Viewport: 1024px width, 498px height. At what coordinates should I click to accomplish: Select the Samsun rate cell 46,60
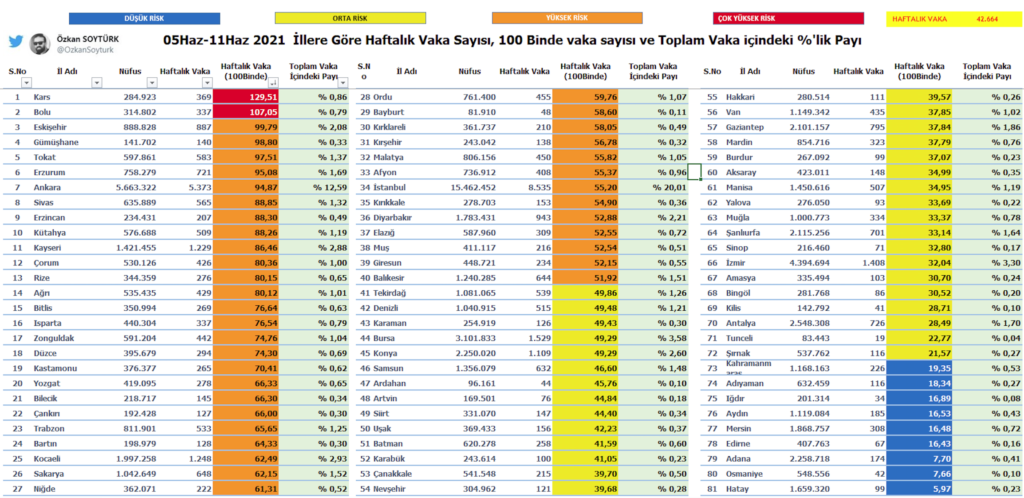[585, 369]
